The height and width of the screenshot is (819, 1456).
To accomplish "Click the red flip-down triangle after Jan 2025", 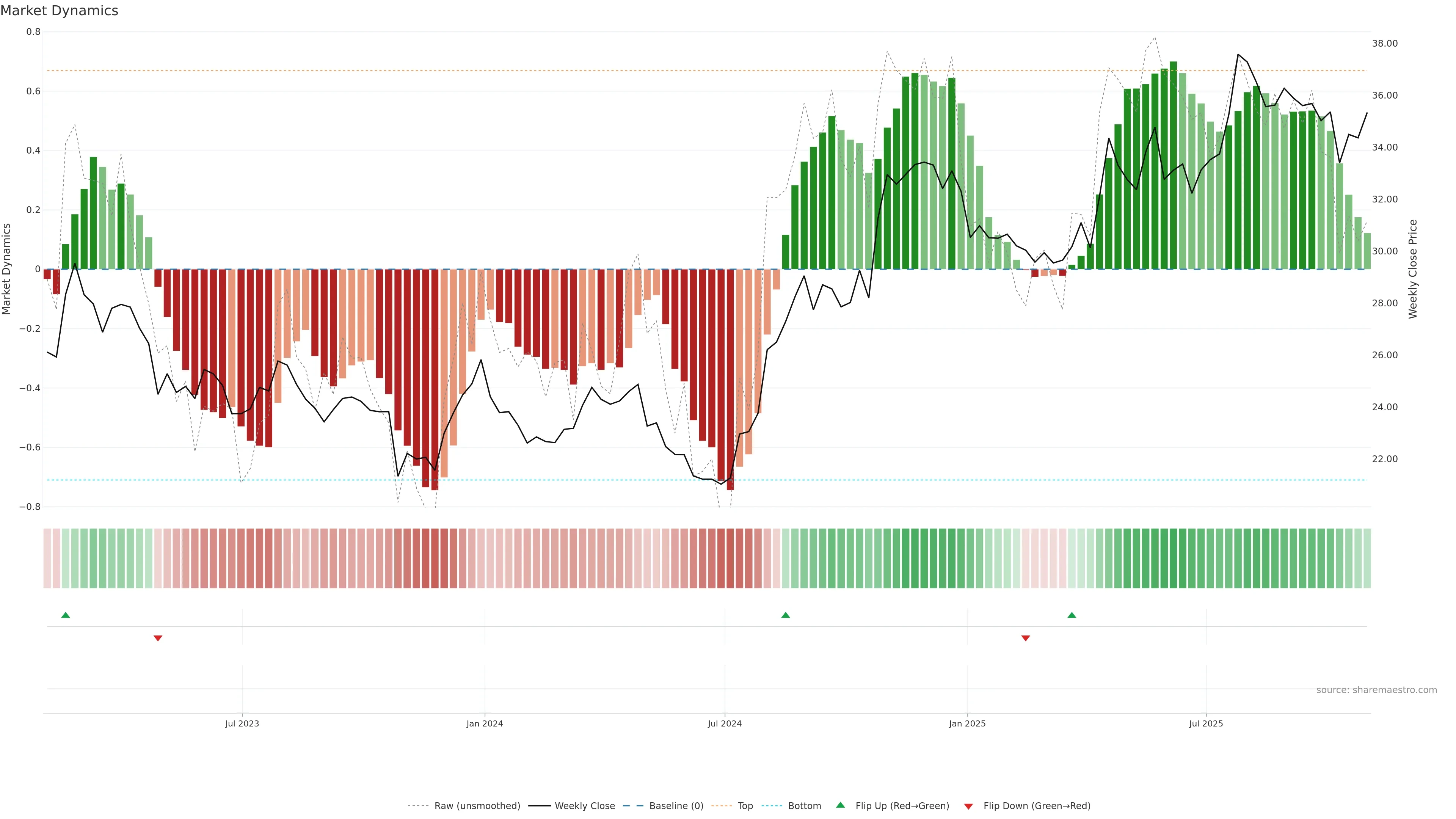I will pos(1026,638).
